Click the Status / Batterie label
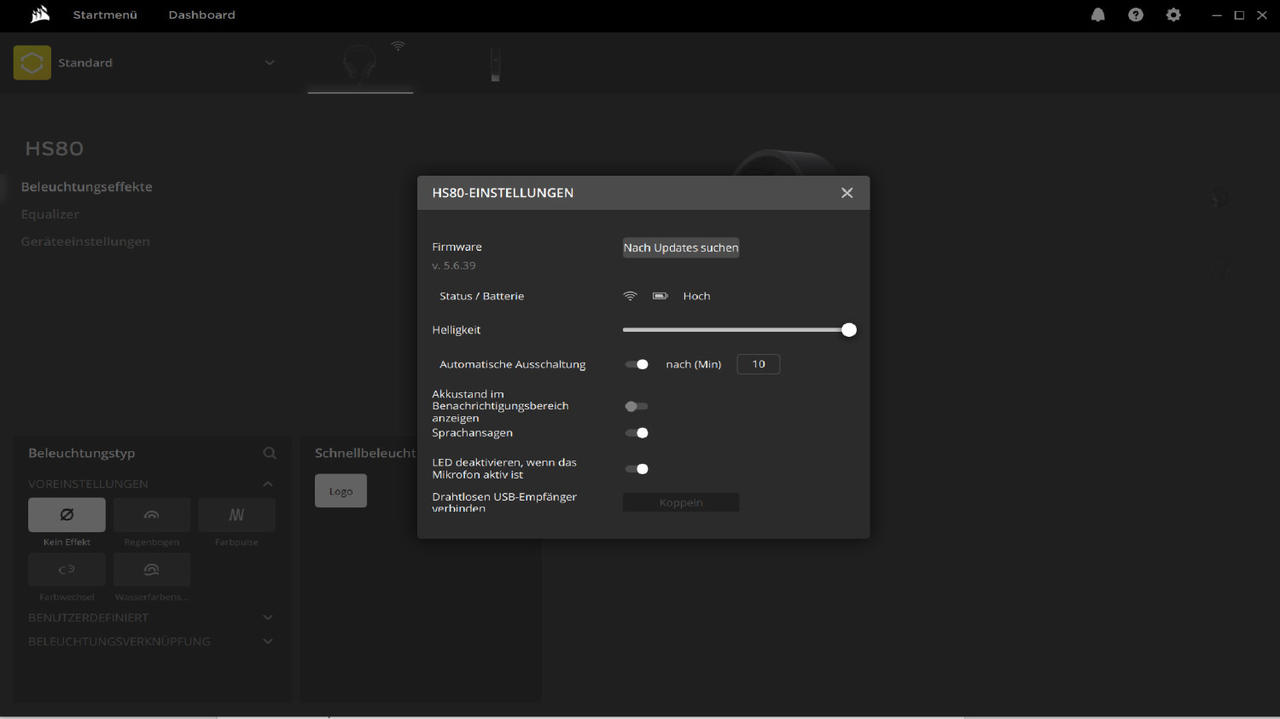This screenshot has width=1280, height=719. 482,296
